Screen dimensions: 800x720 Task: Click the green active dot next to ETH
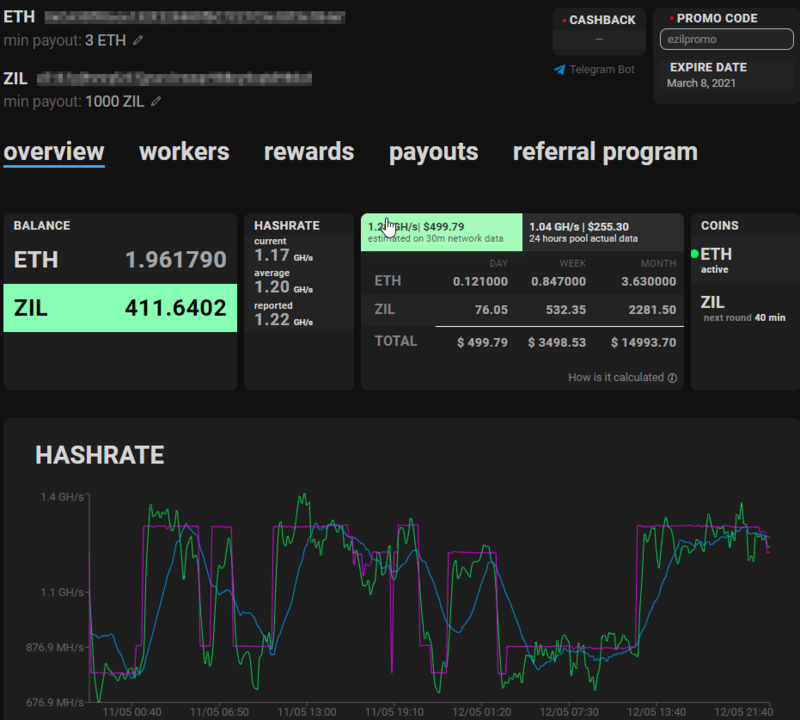[695, 254]
